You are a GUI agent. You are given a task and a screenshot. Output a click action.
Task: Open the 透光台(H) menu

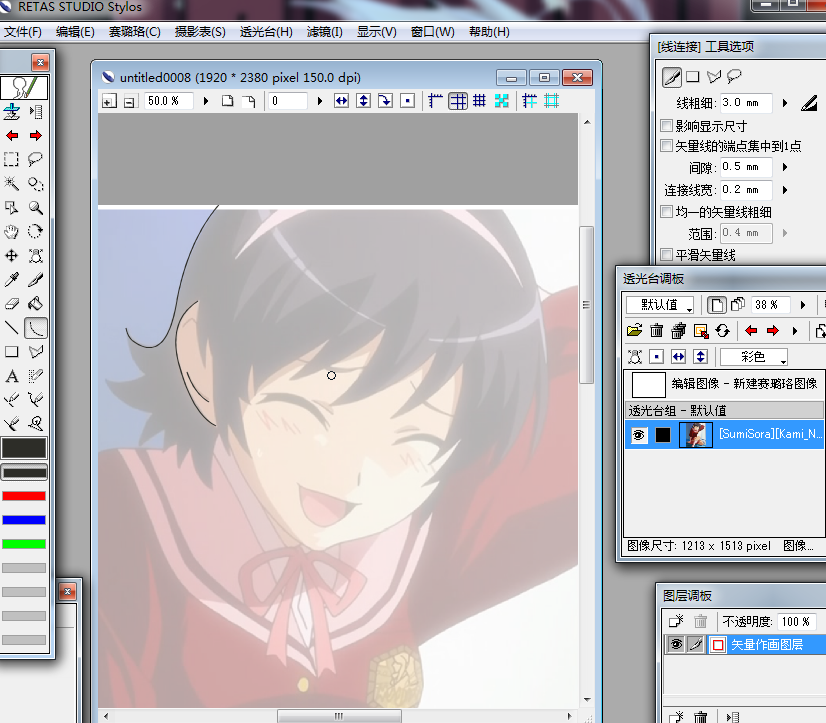(266, 32)
